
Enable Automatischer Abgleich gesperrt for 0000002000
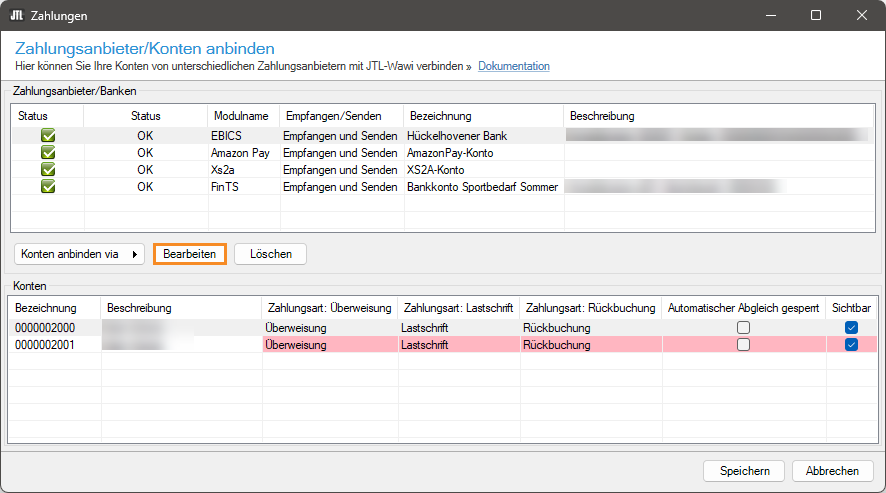pos(743,328)
